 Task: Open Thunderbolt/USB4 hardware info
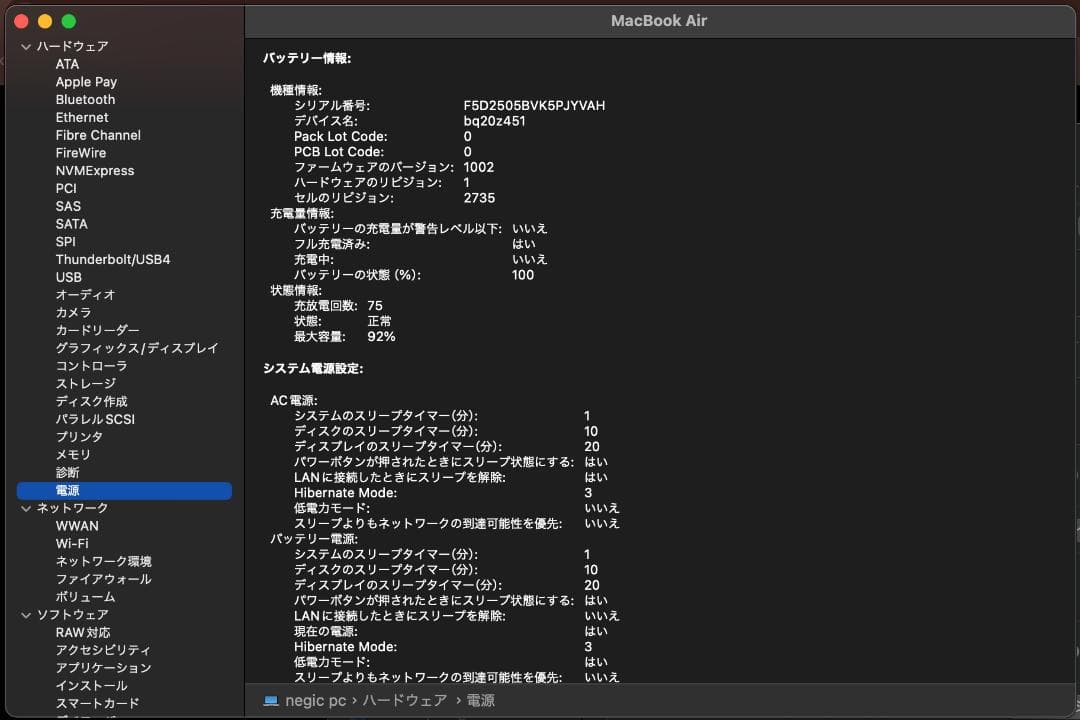tap(112, 259)
